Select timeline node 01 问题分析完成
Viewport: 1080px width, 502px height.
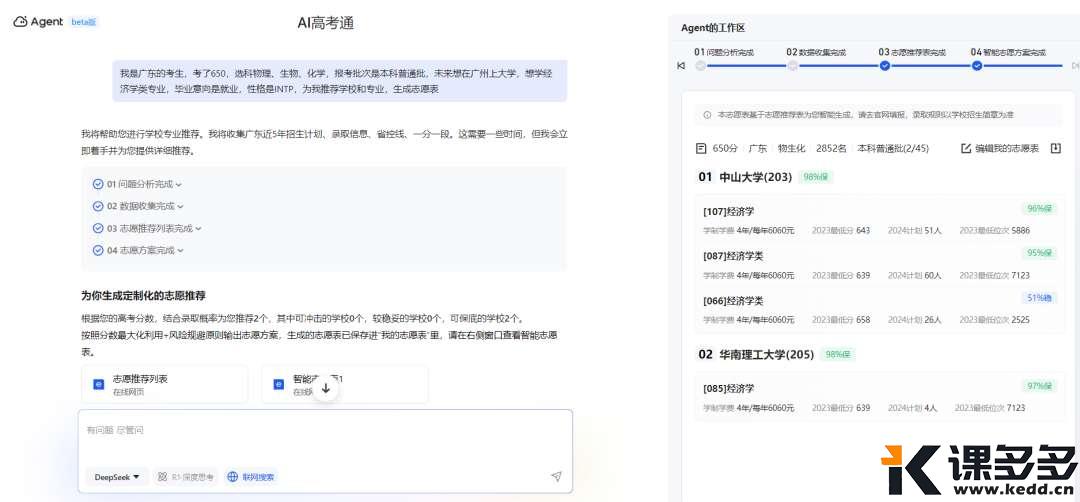pyautogui.click(x=700, y=66)
